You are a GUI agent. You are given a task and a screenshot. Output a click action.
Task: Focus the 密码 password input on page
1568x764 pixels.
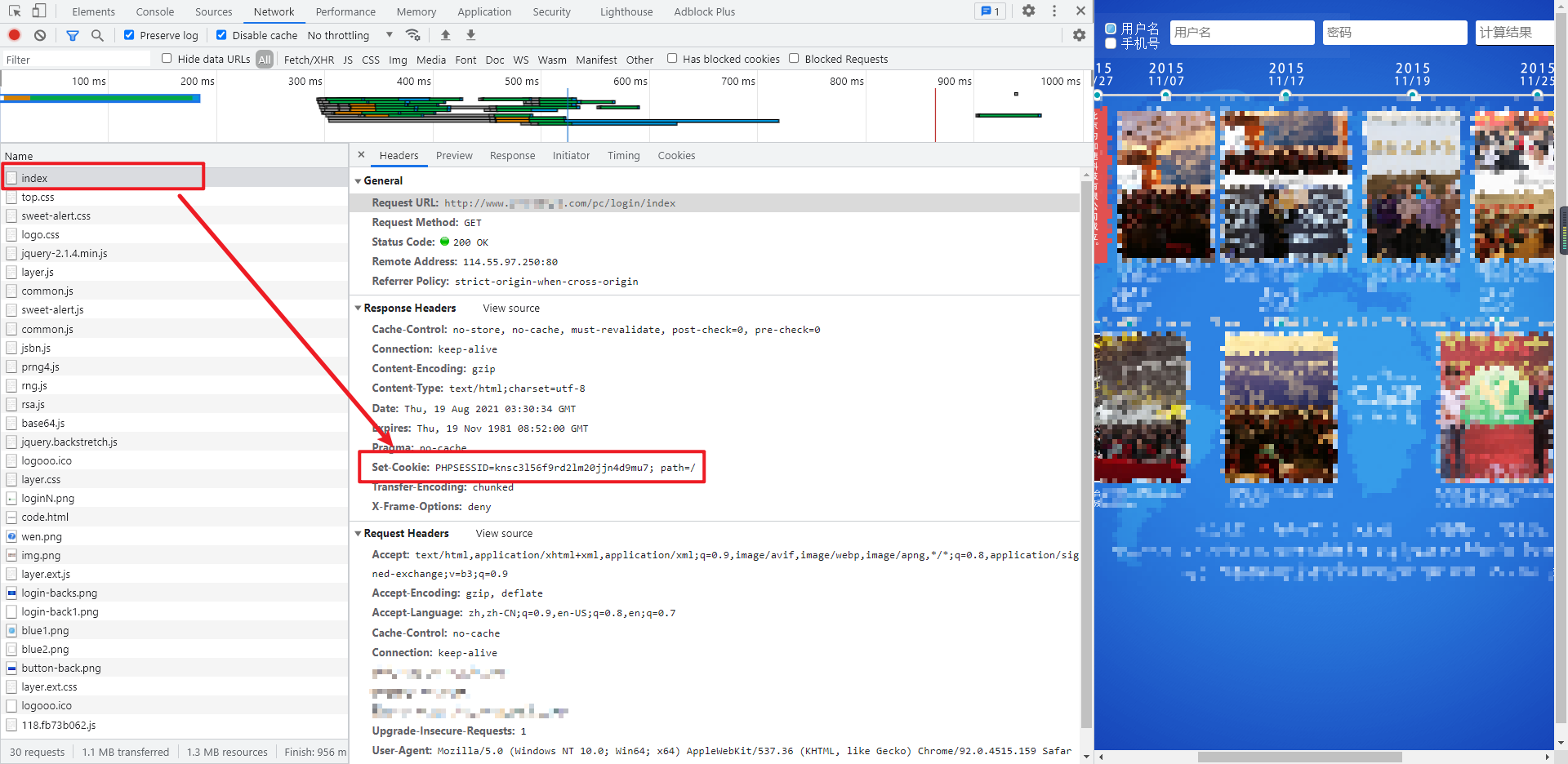(1395, 32)
